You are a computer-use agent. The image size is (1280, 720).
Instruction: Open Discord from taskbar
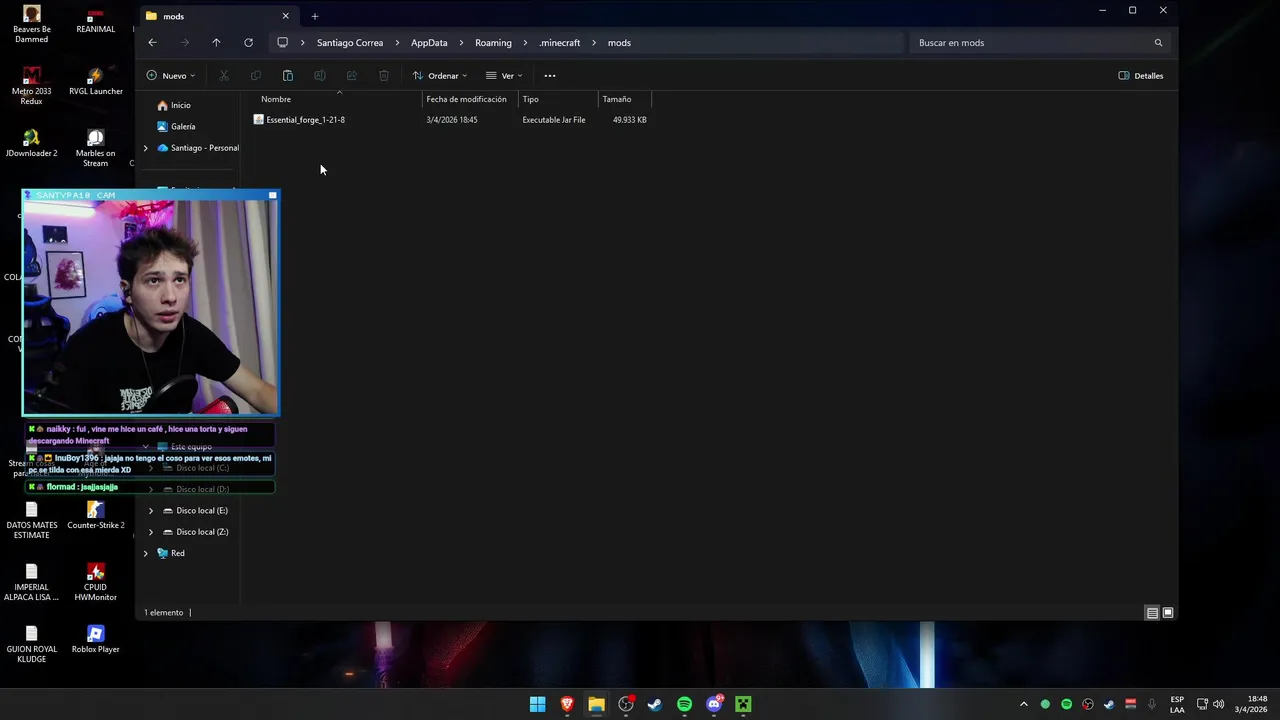pyautogui.click(x=714, y=704)
